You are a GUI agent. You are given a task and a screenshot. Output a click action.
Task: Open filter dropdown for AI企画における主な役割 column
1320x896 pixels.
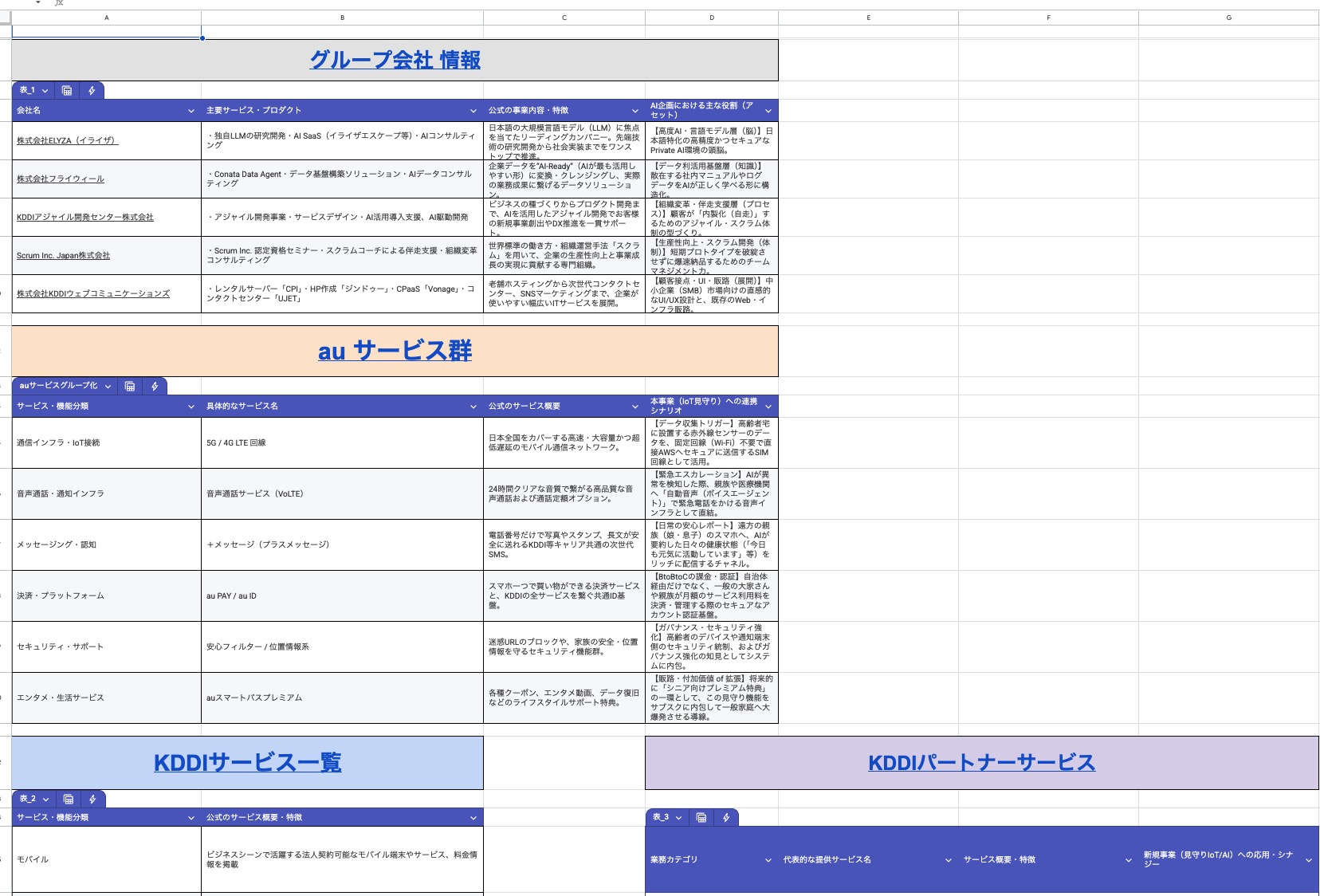768,110
